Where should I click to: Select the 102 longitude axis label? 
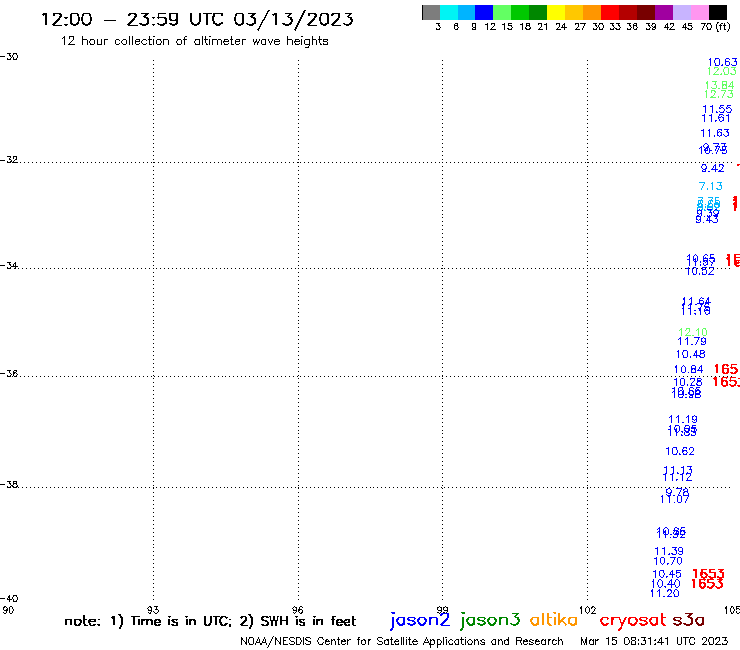click(x=587, y=610)
